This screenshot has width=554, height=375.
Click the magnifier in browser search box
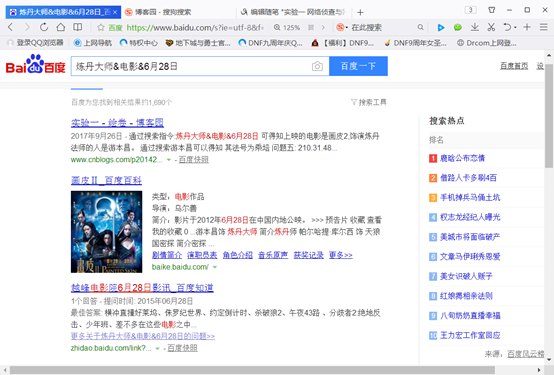click(420, 27)
